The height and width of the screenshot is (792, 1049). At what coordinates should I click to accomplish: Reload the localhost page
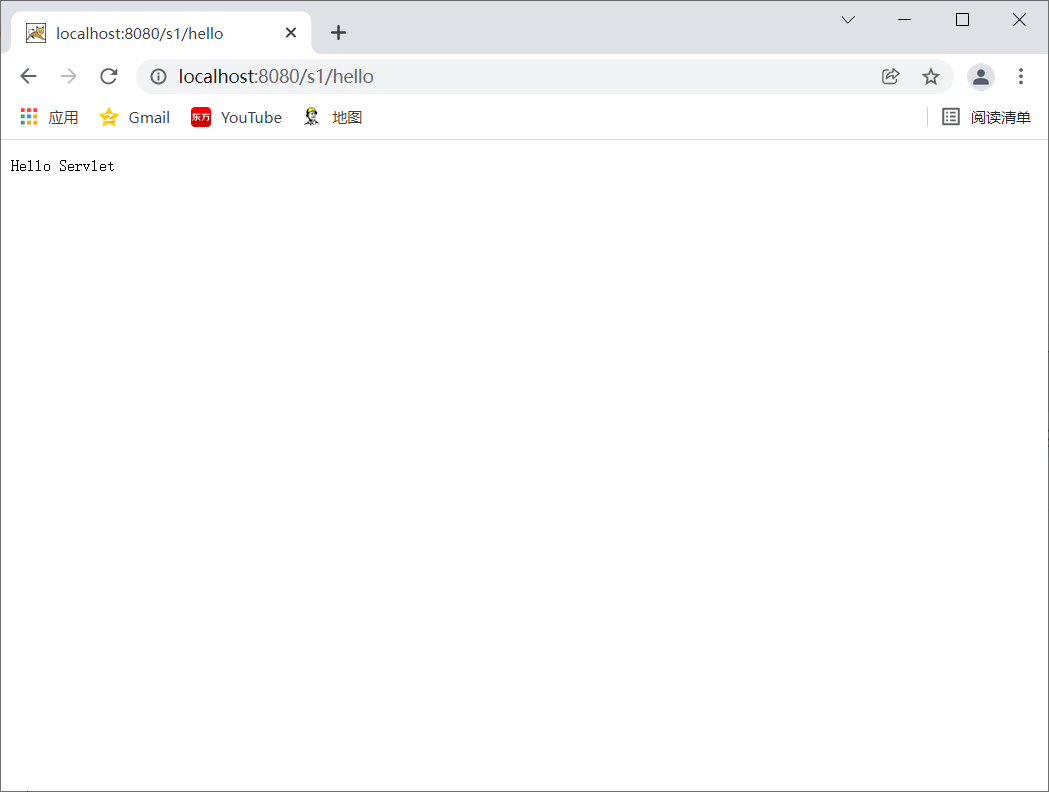click(108, 76)
